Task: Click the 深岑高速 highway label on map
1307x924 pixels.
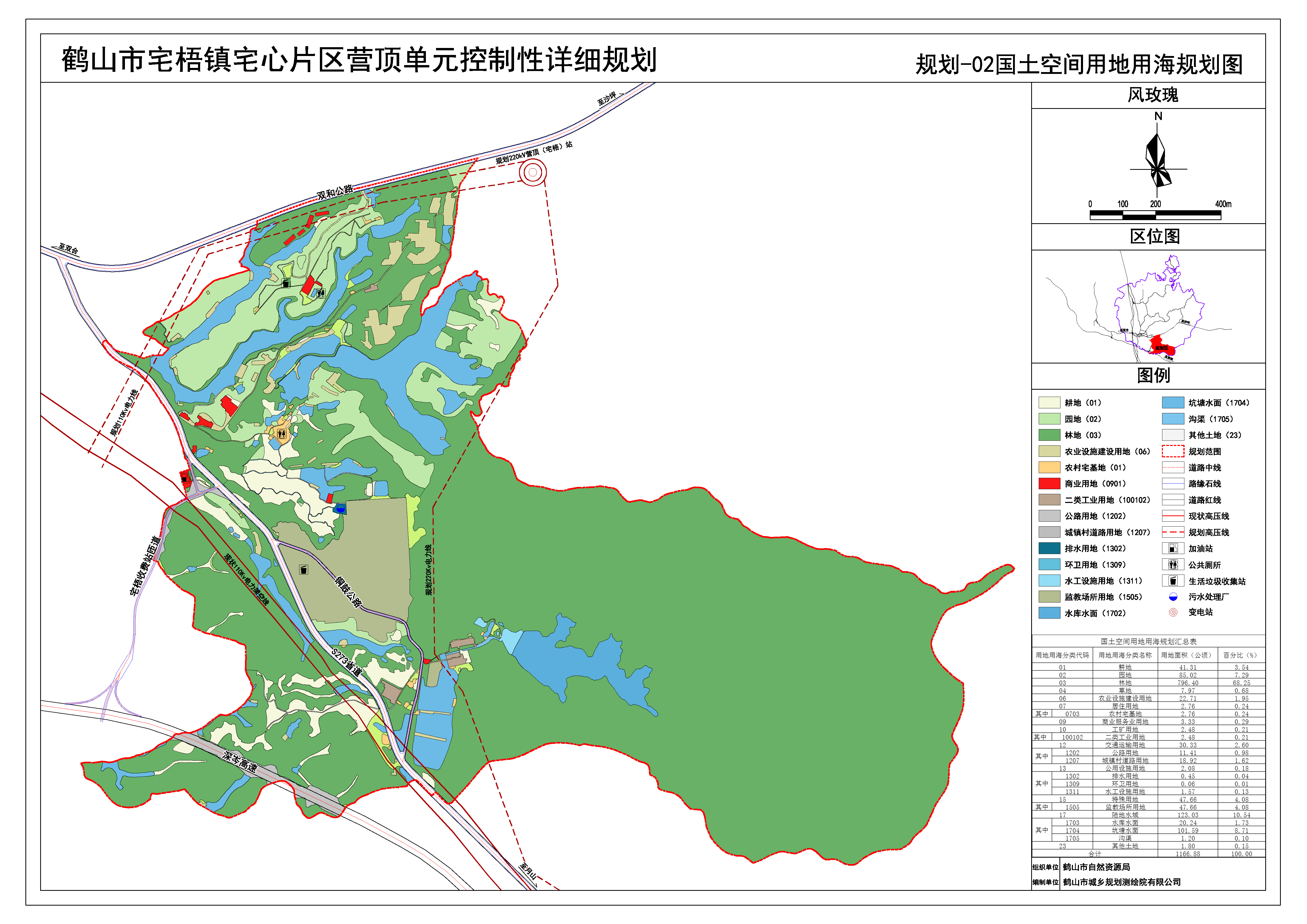Action: click(240, 761)
